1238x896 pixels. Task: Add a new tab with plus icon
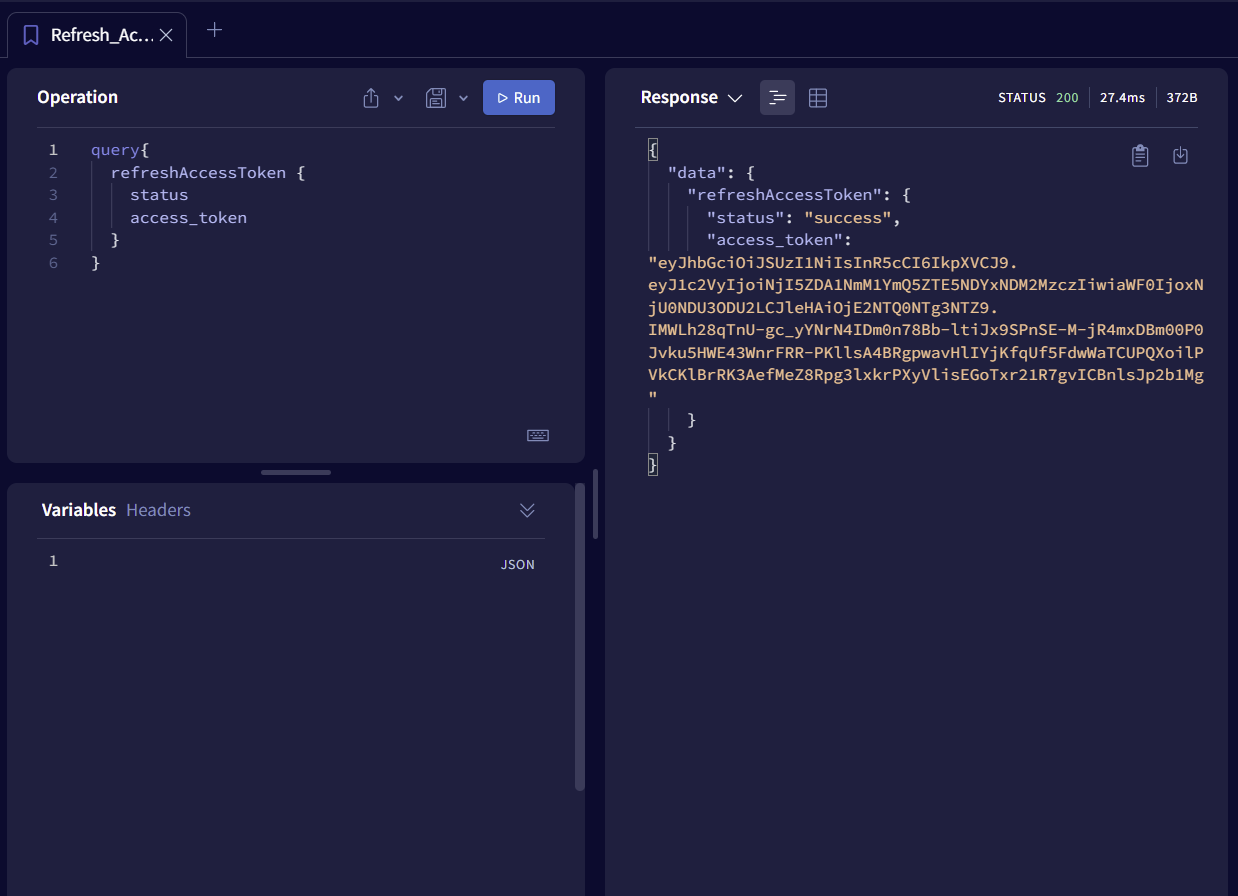(214, 30)
